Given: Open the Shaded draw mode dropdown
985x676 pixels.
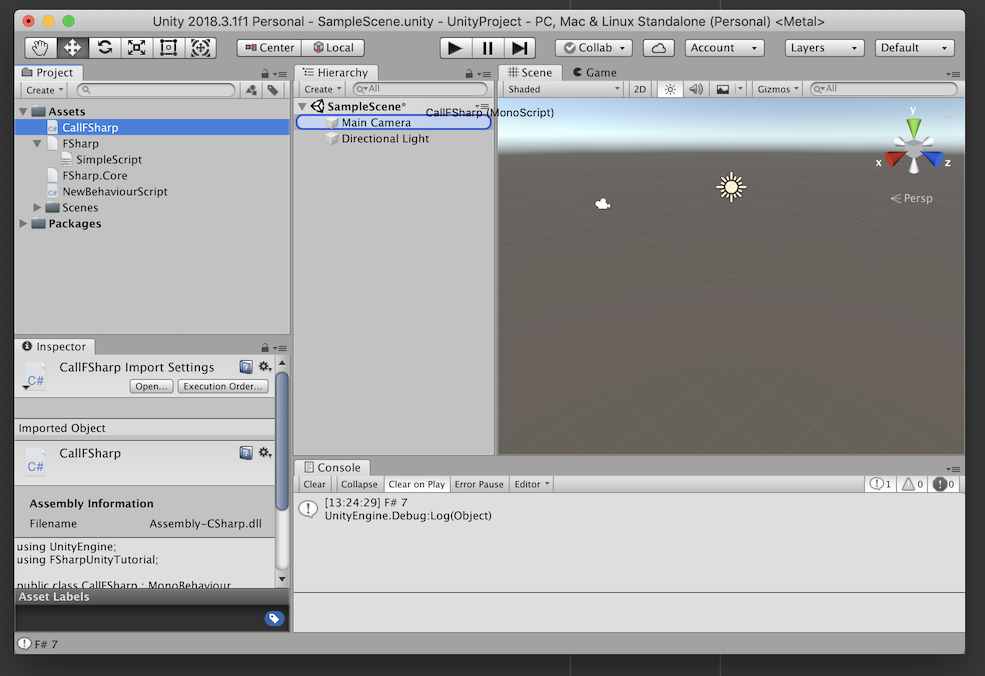Looking at the screenshot, I should coord(563,89).
